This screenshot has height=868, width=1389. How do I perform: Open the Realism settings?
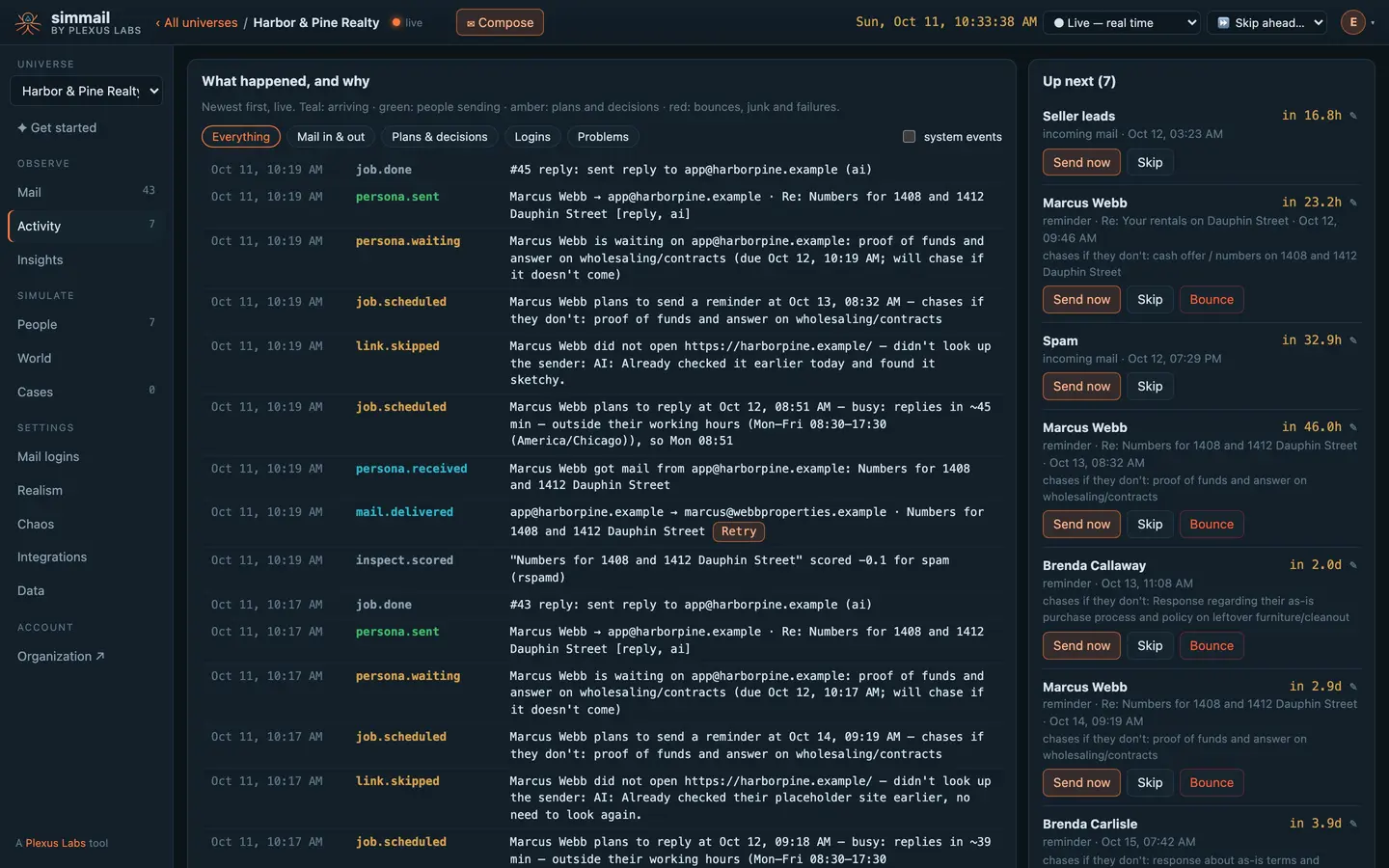(x=86, y=490)
